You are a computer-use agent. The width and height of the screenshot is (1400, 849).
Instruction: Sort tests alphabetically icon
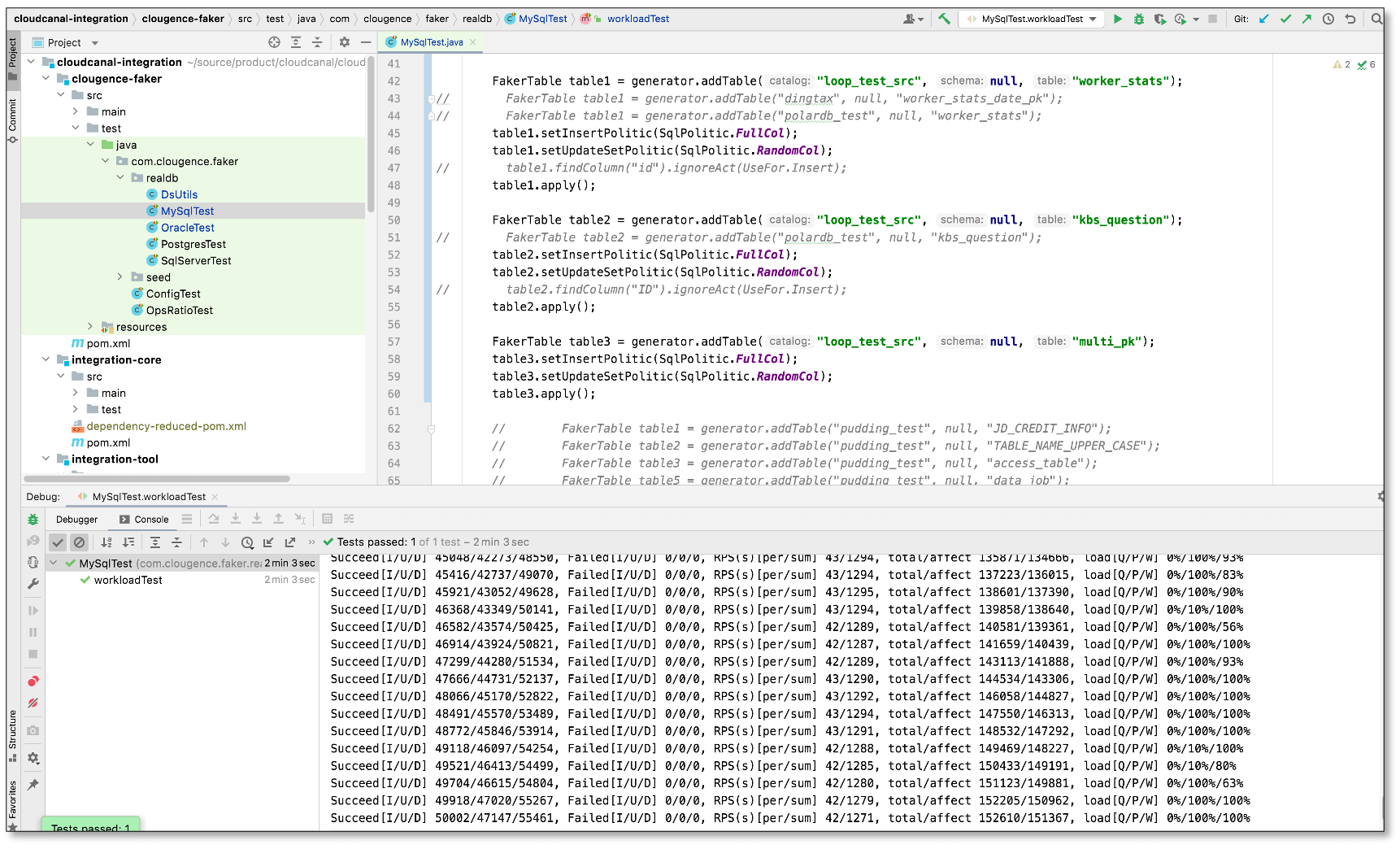[x=107, y=542]
